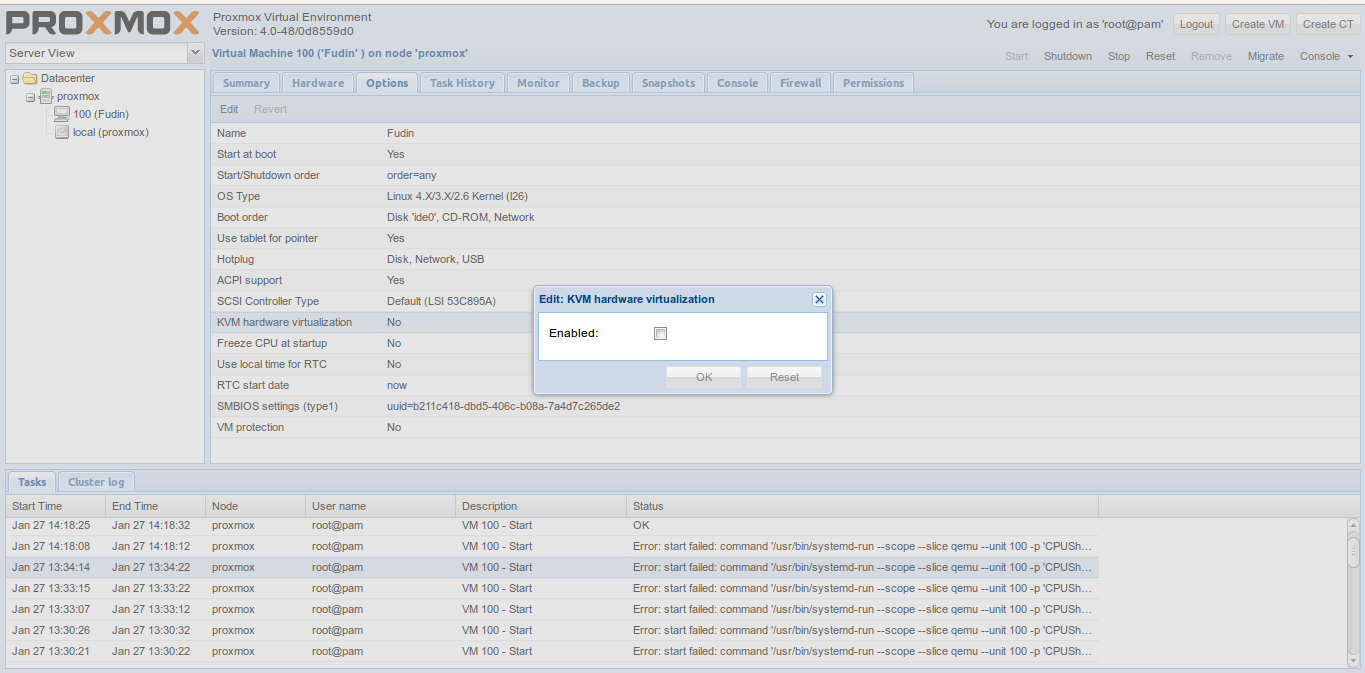Open the Backup tab
This screenshot has height=673, width=1365.
click(601, 83)
